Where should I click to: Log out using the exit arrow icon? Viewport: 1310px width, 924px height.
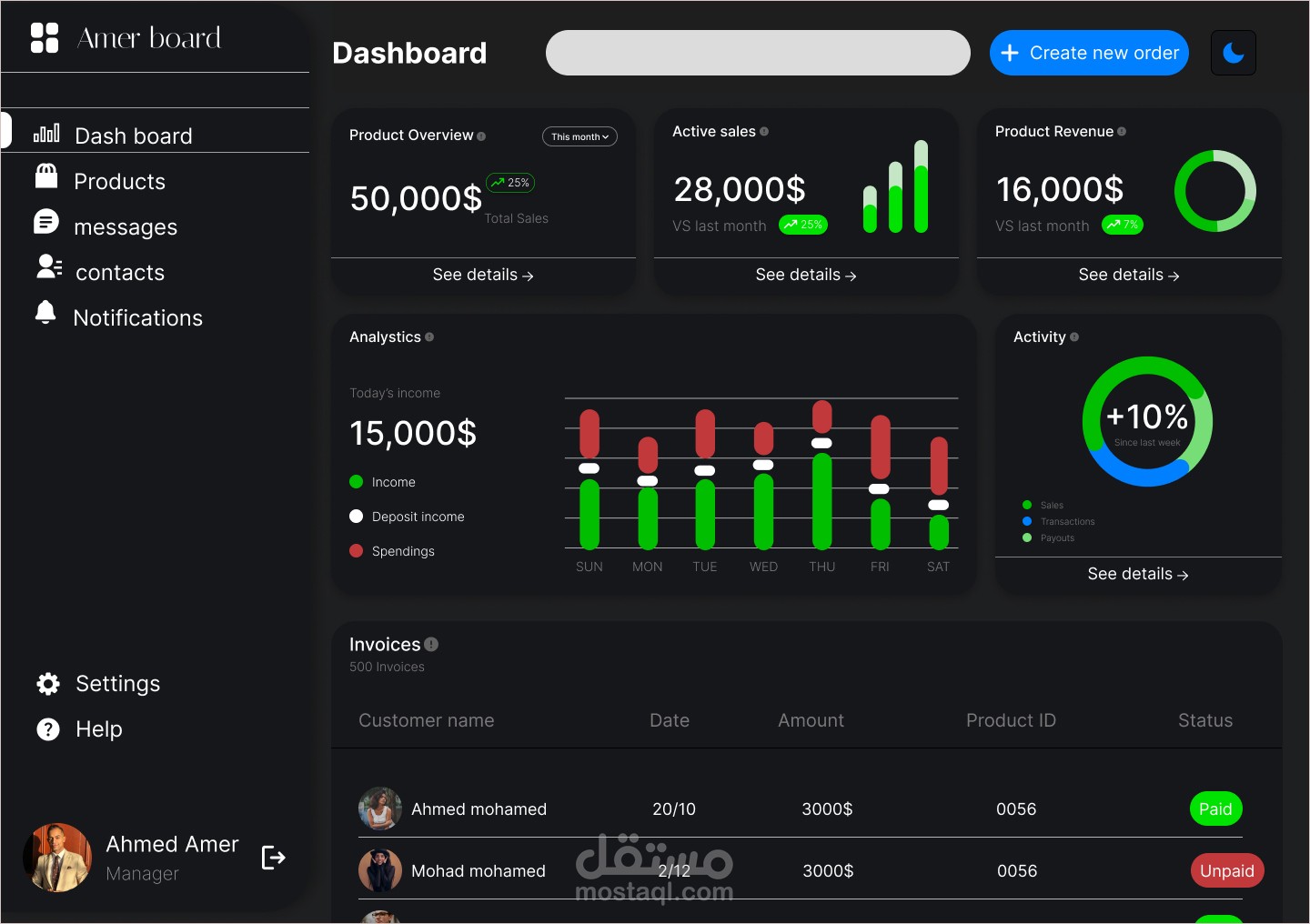274,858
